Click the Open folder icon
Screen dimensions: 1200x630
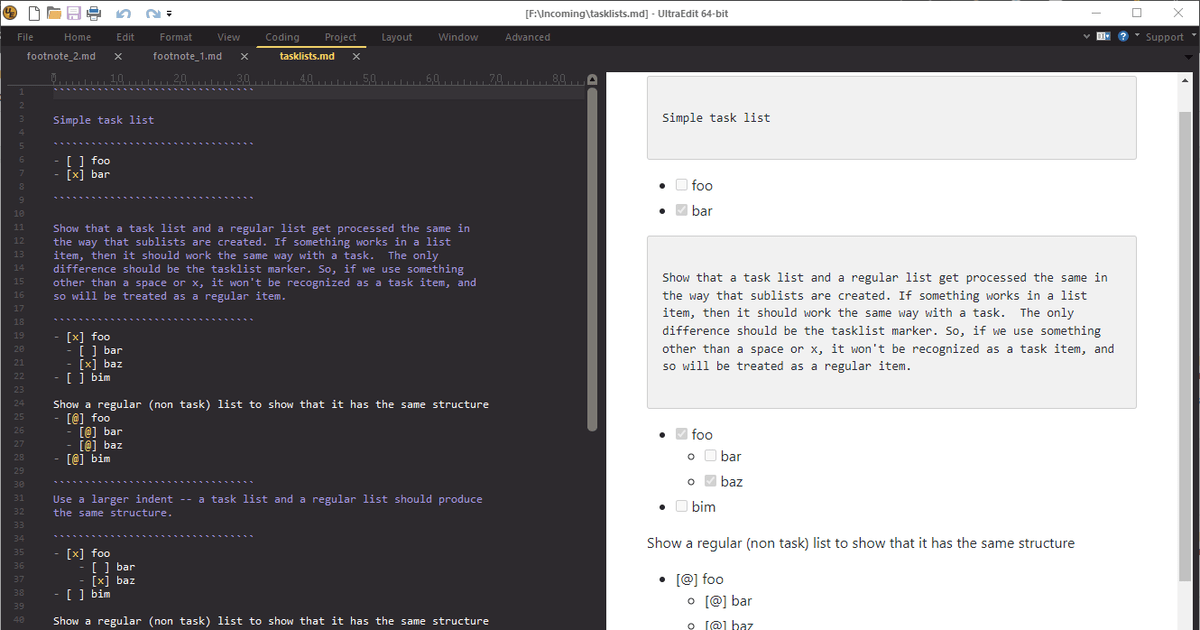pos(53,13)
